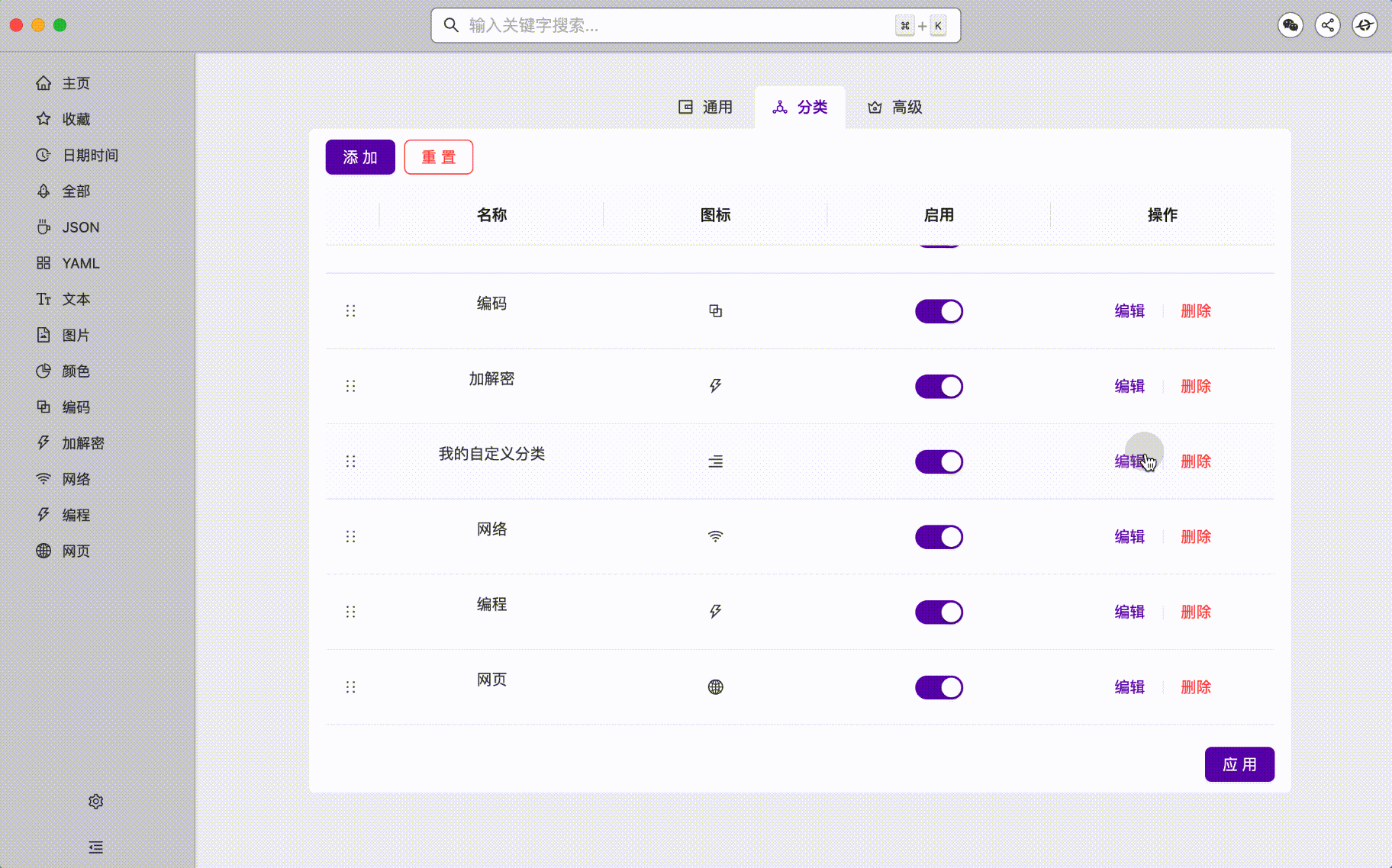
Task: Click drag handle of 网页 row
Action: 350,687
